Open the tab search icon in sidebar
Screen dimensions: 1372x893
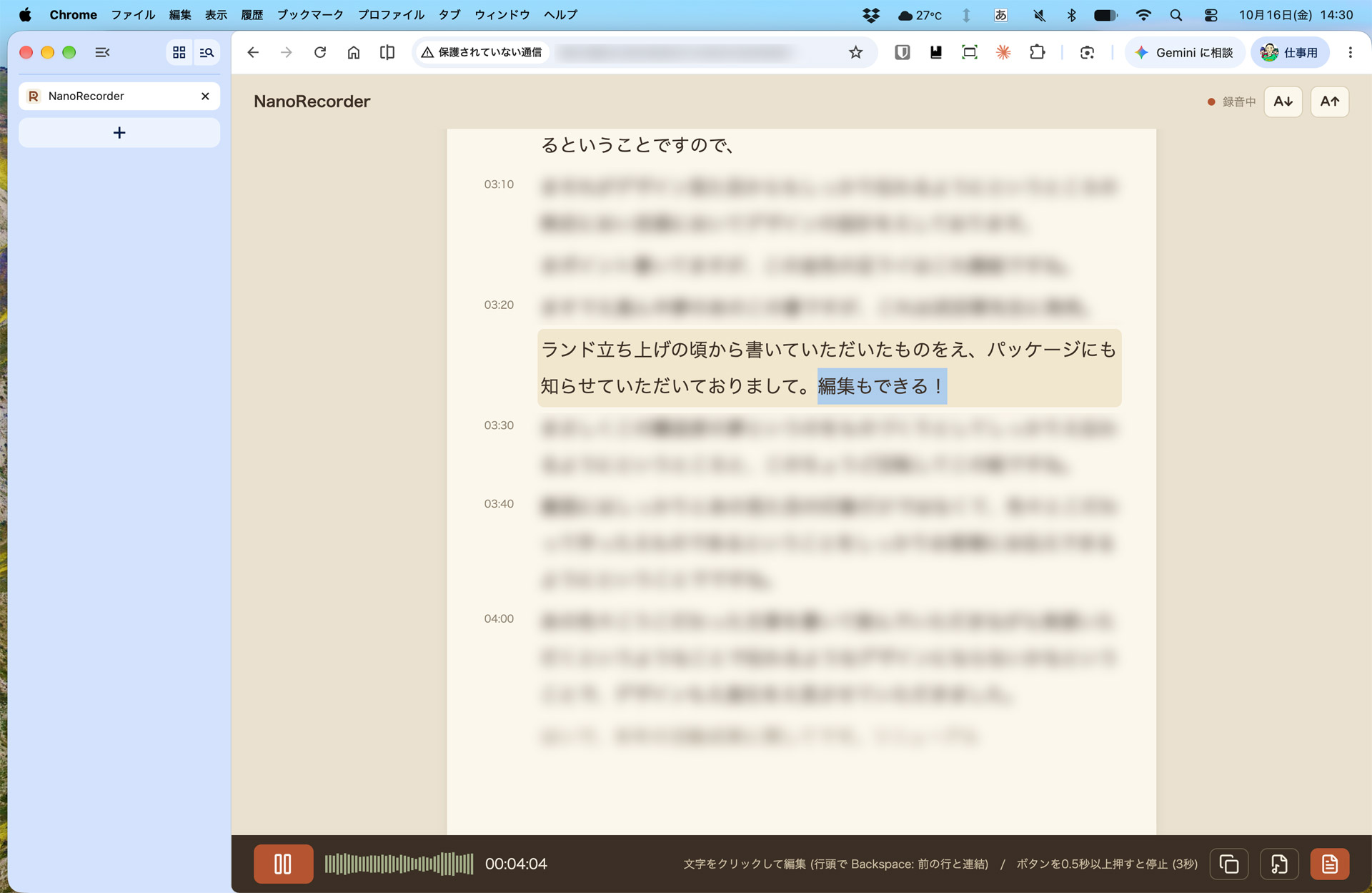point(207,52)
